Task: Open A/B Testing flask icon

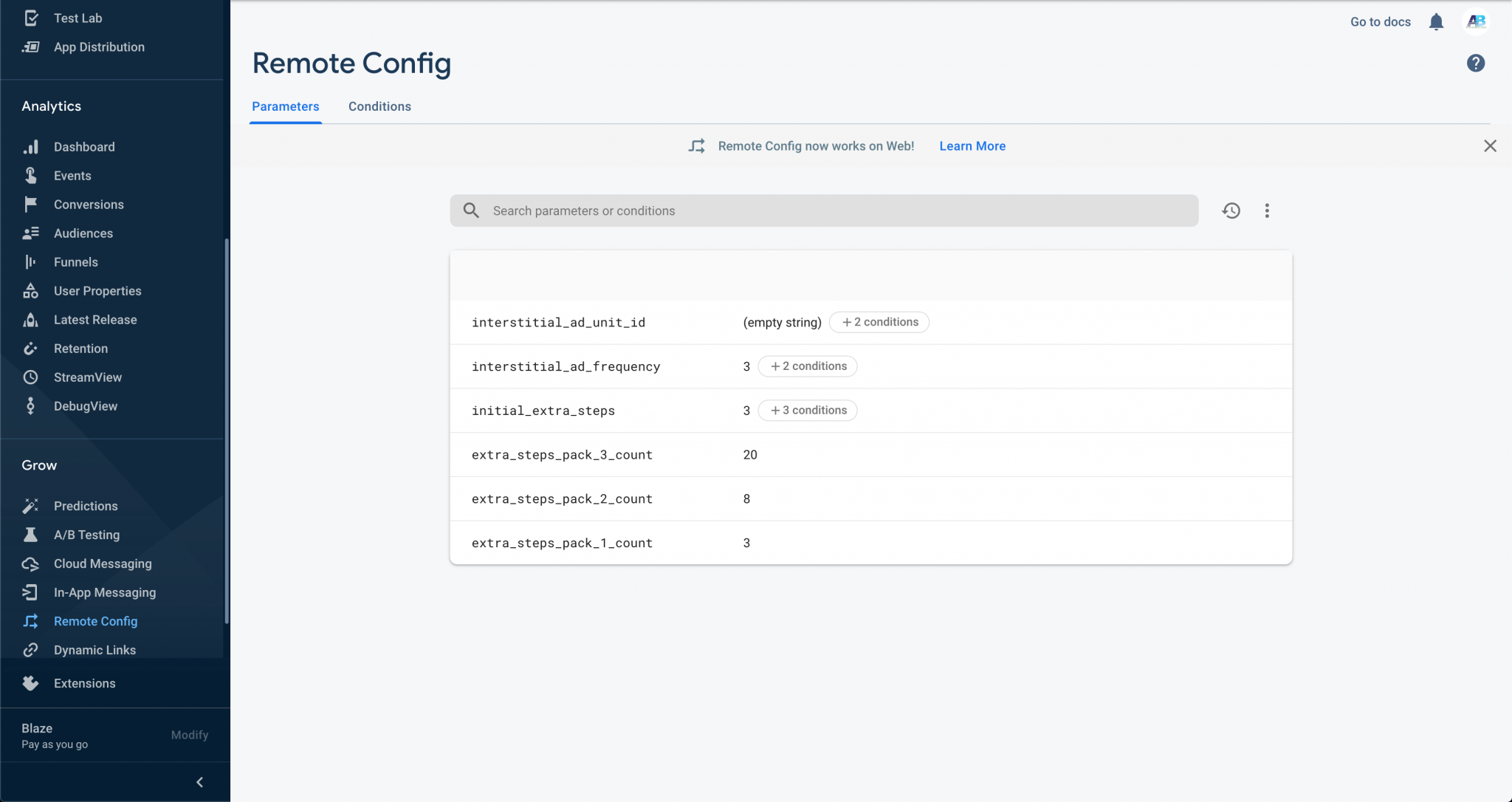Action: point(30,535)
